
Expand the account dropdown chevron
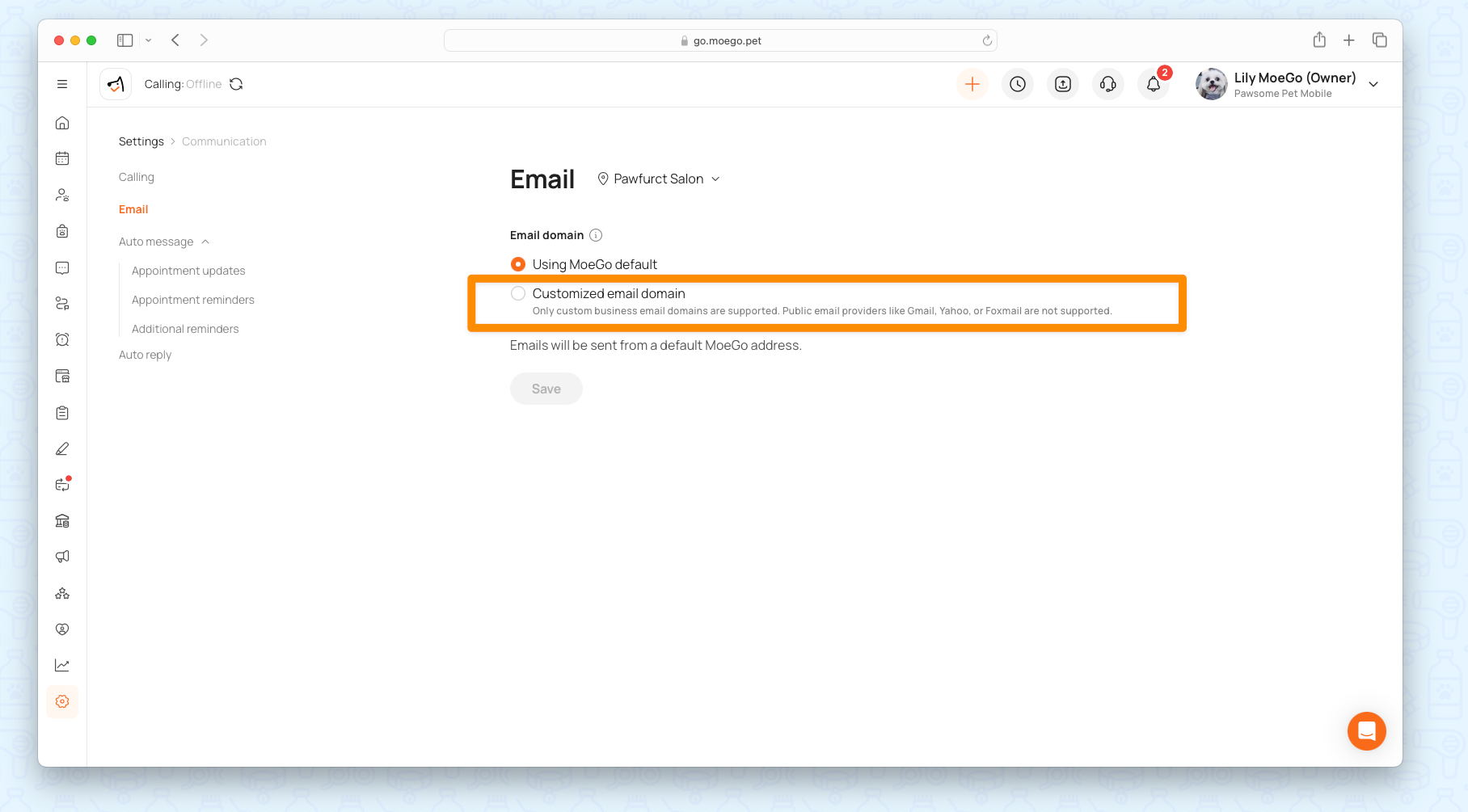(1373, 84)
